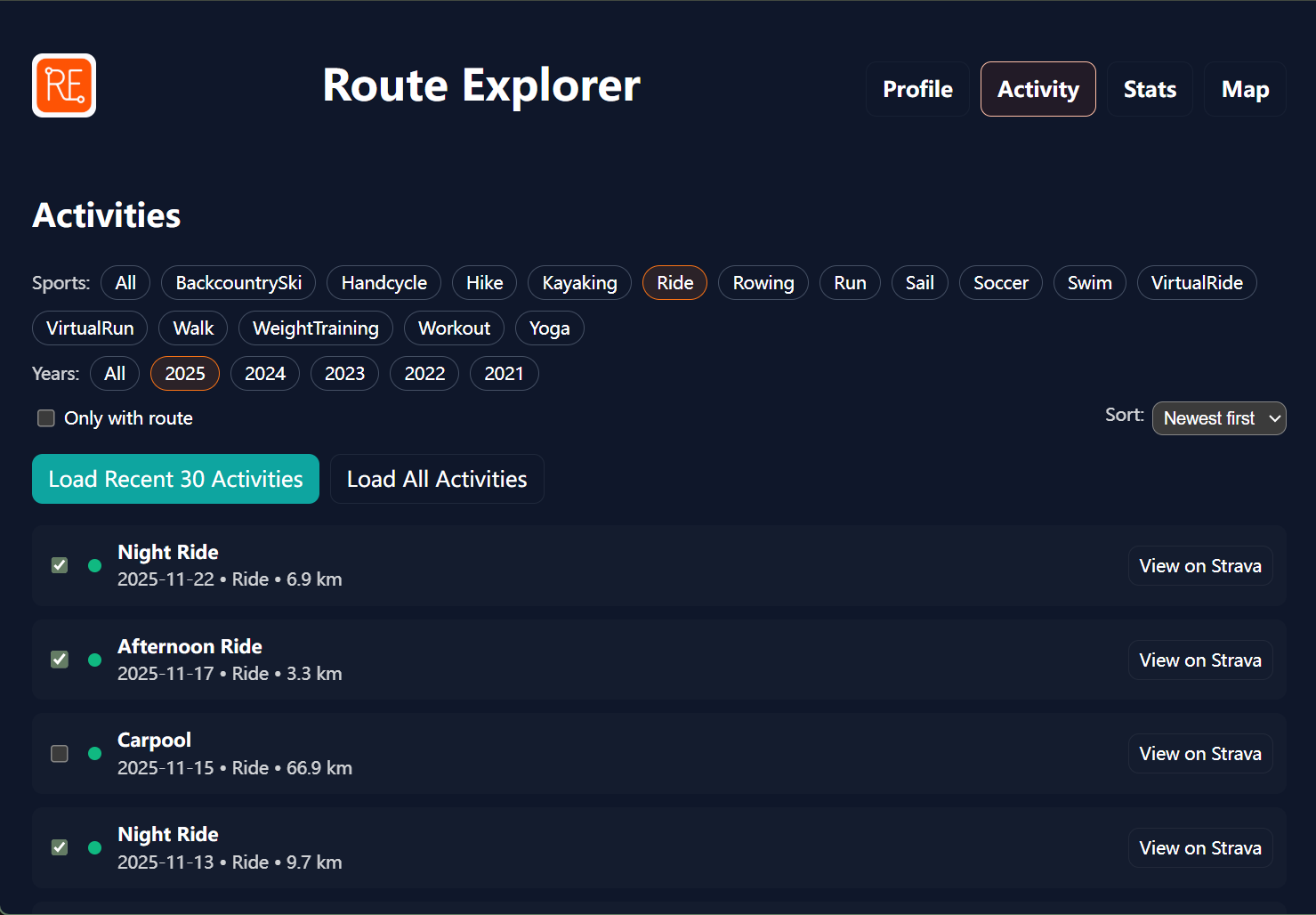Viewport: 1316px width, 915px height.
Task: View Afternoon Ride on Strava
Action: [1200, 660]
